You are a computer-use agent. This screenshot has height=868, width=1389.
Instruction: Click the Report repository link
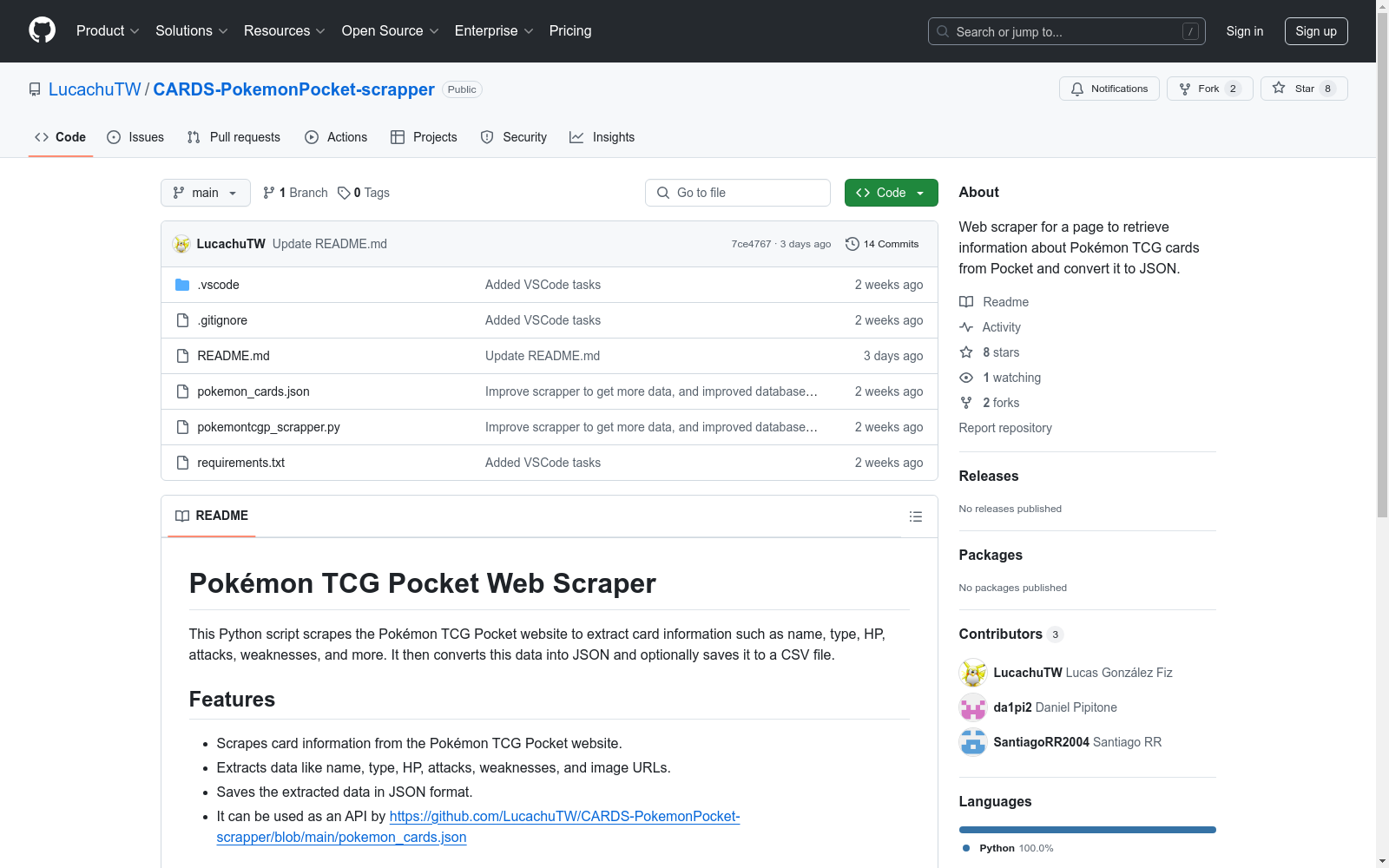click(1005, 428)
